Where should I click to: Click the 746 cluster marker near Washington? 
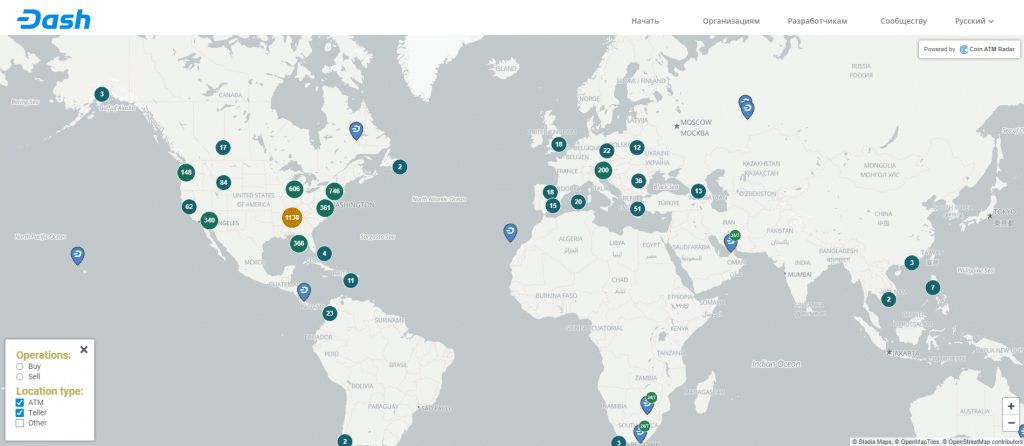(334, 191)
